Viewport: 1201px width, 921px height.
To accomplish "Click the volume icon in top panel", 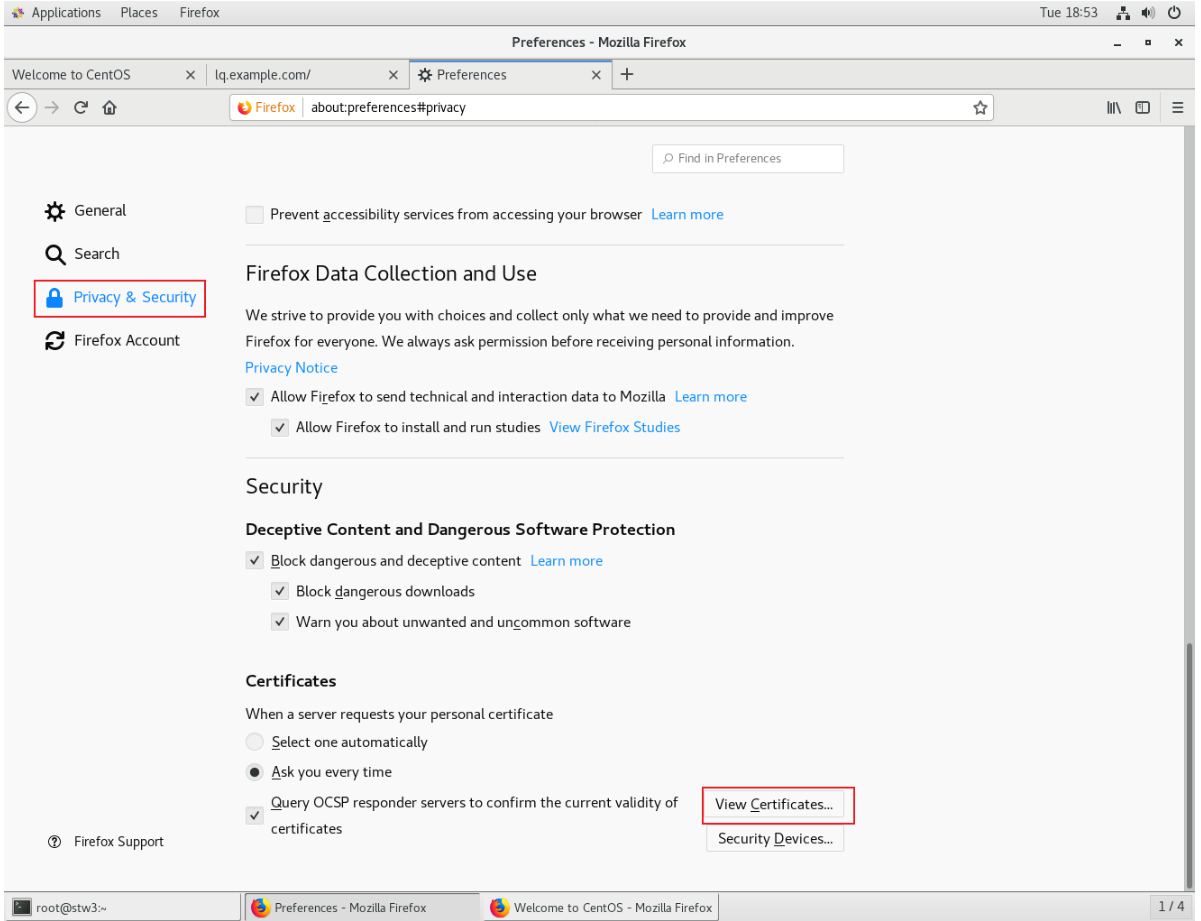I will click(x=1147, y=13).
